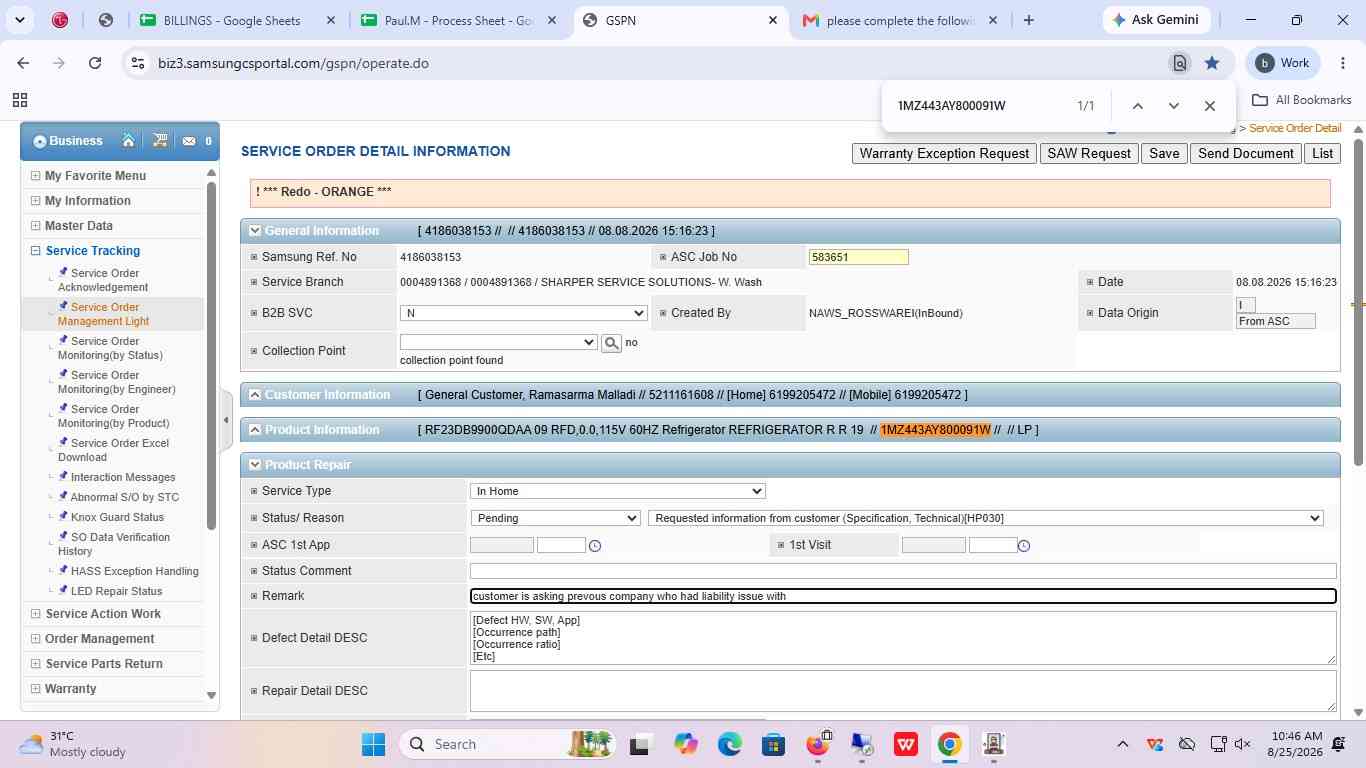Screen dimensions: 1366x768
Task: Open Microsoft Edge from the taskbar
Action: click(x=729, y=744)
